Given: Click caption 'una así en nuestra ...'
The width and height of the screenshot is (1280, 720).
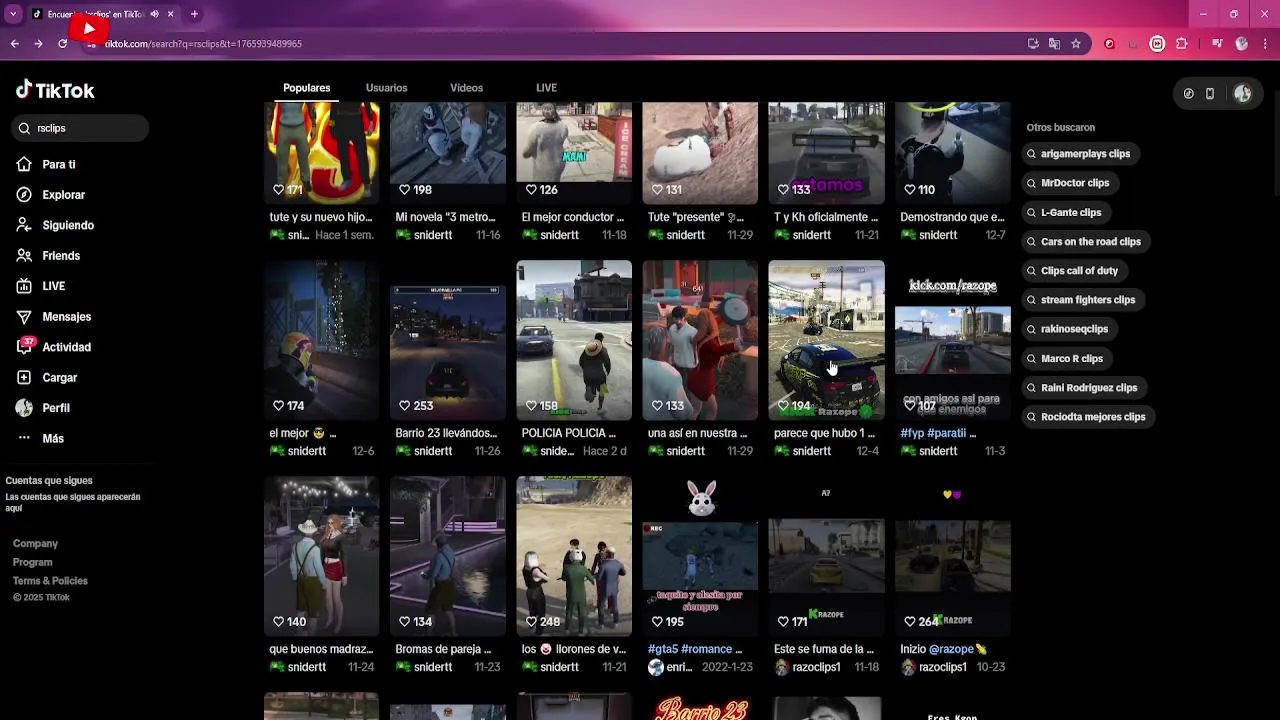Looking at the screenshot, I should (x=697, y=433).
